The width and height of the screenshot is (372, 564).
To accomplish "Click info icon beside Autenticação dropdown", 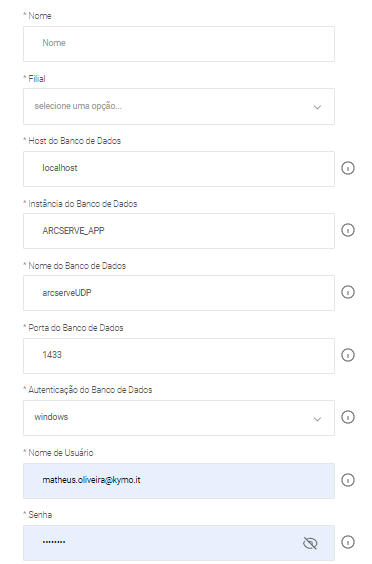I will [348, 417].
